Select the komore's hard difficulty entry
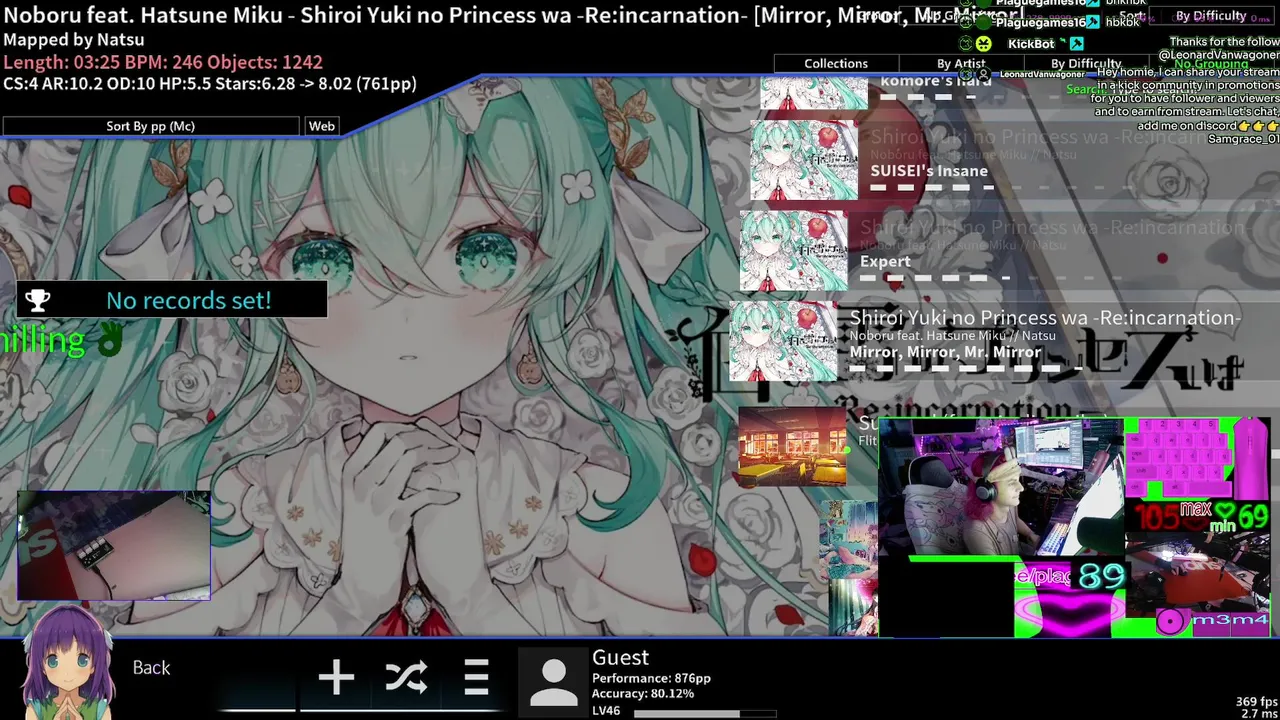This screenshot has height=720, width=1280. 1020,90
